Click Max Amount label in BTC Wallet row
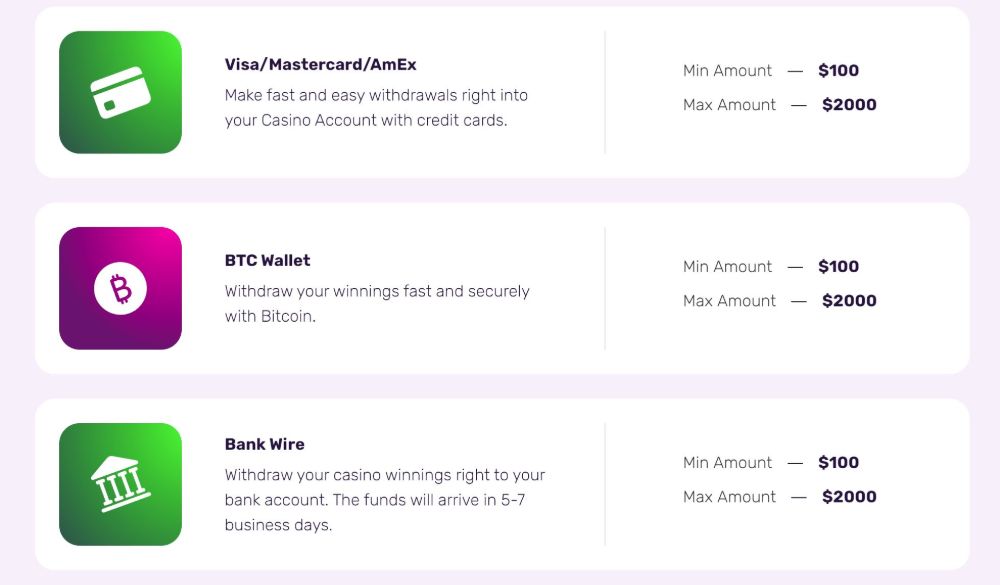Image resolution: width=1000 pixels, height=585 pixels. 729,300
